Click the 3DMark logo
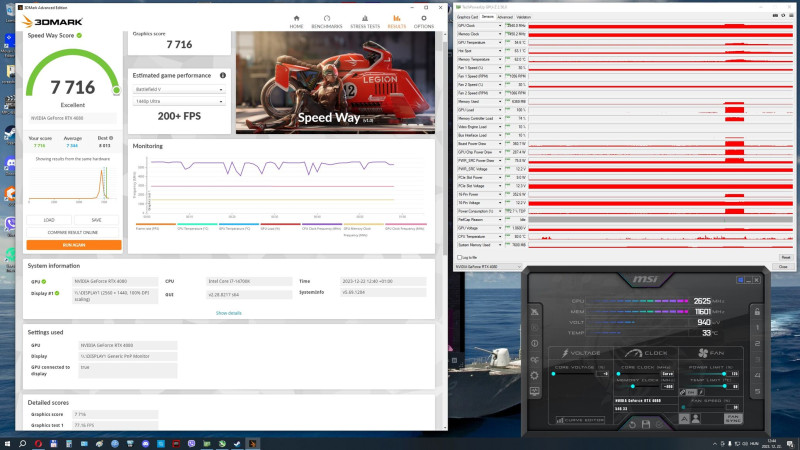The width and height of the screenshot is (800, 450). (x=53, y=21)
